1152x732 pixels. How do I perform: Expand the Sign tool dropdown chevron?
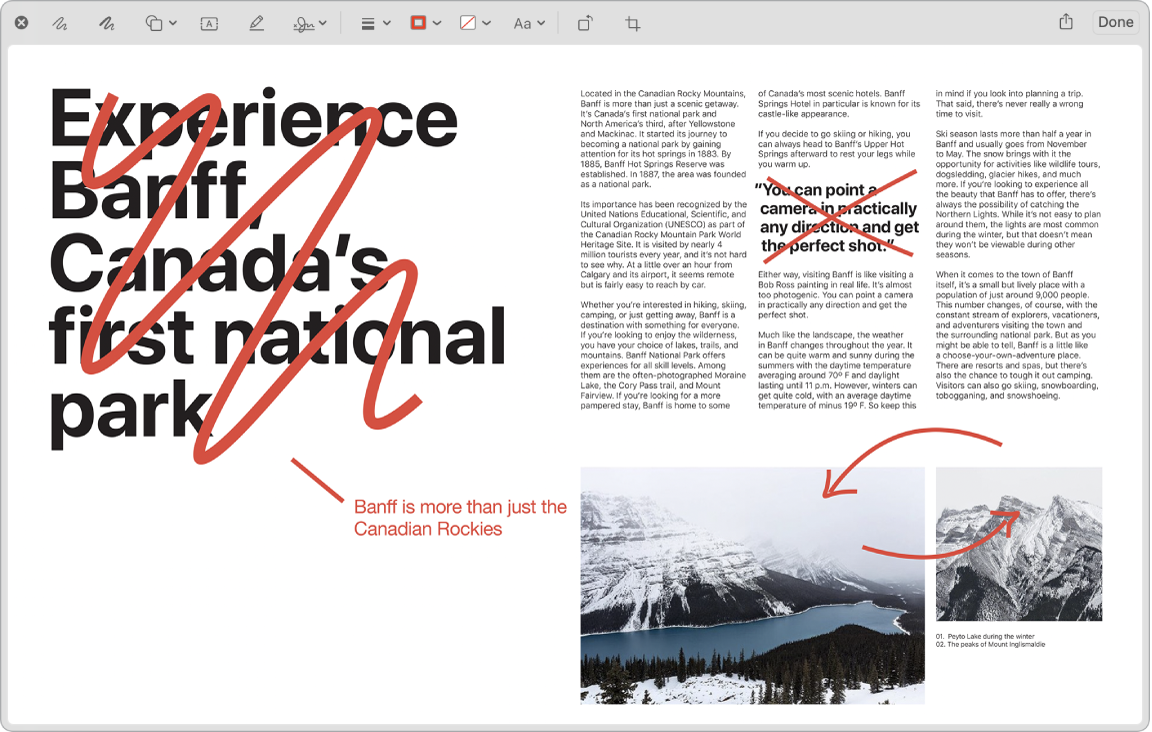pos(322,22)
